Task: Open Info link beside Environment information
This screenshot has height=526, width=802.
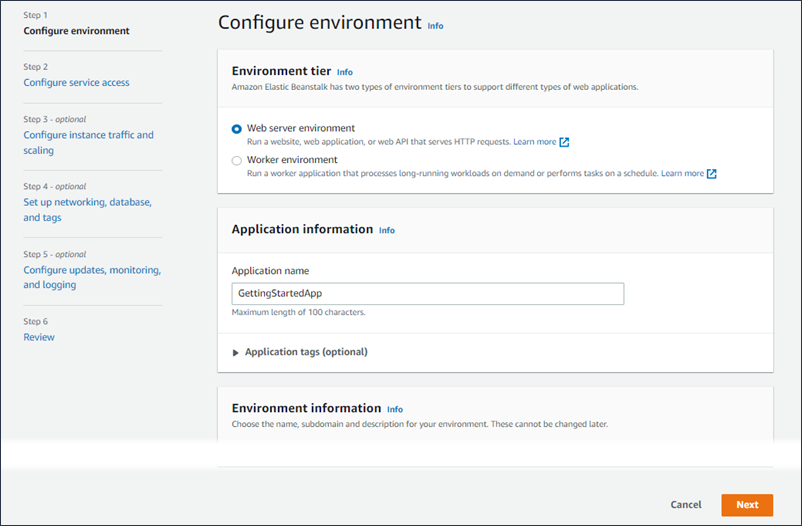Action: point(395,409)
